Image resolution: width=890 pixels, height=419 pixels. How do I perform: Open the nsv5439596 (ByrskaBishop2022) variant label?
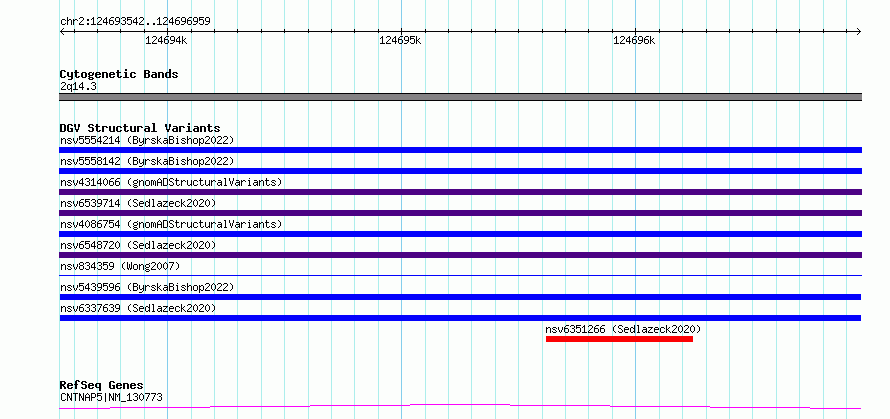147,287
